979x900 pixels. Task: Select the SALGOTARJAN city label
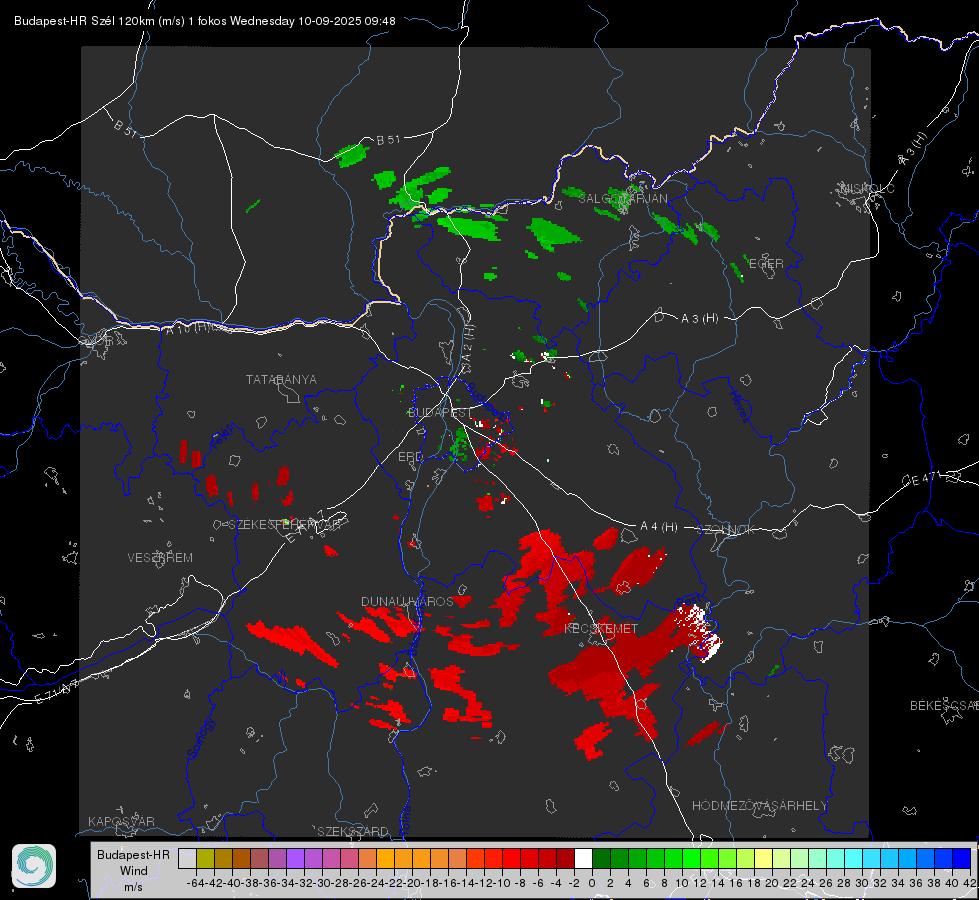pyautogui.click(x=622, y=199)
